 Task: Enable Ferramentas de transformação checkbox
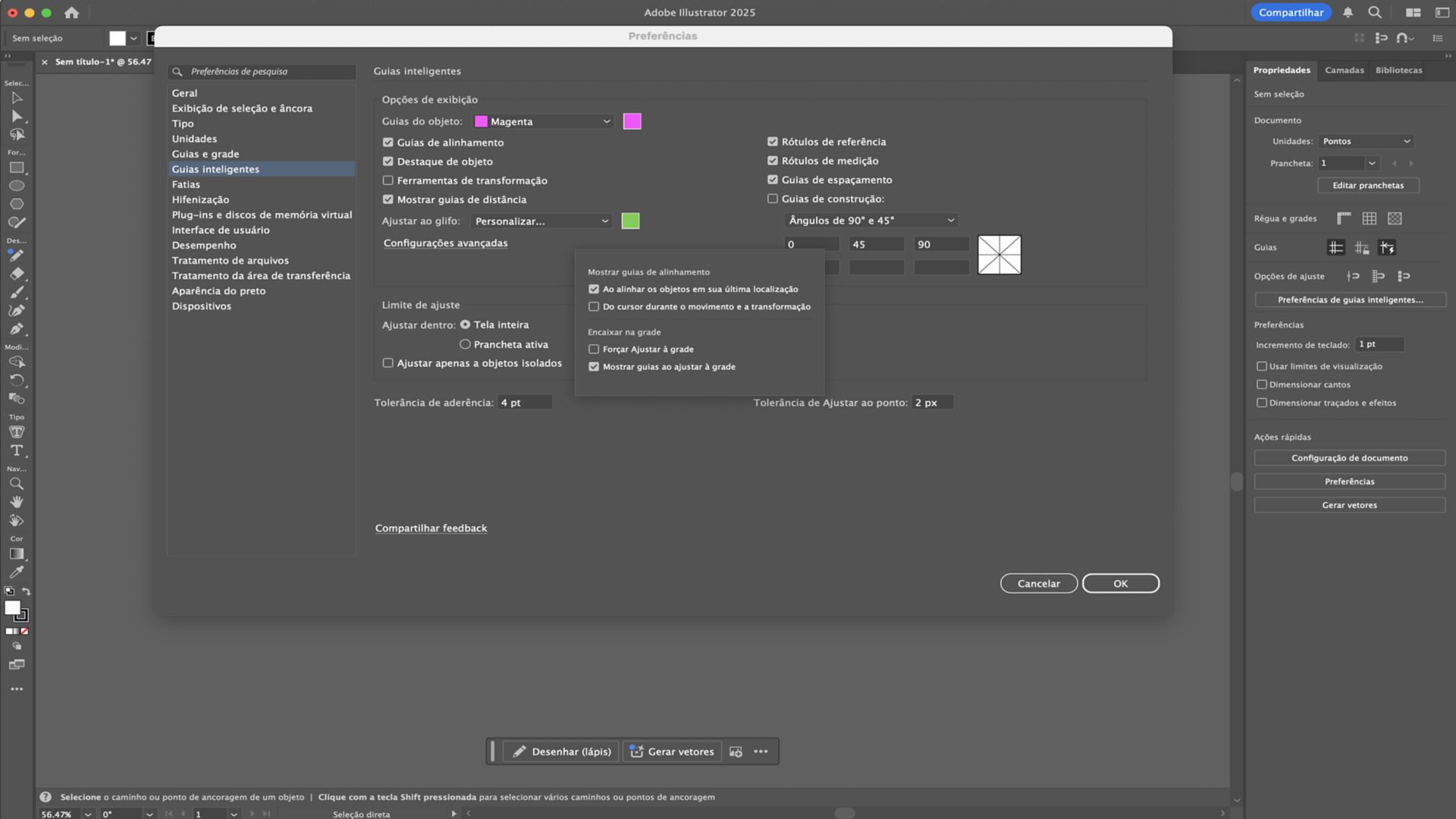(x=388, y=180)
